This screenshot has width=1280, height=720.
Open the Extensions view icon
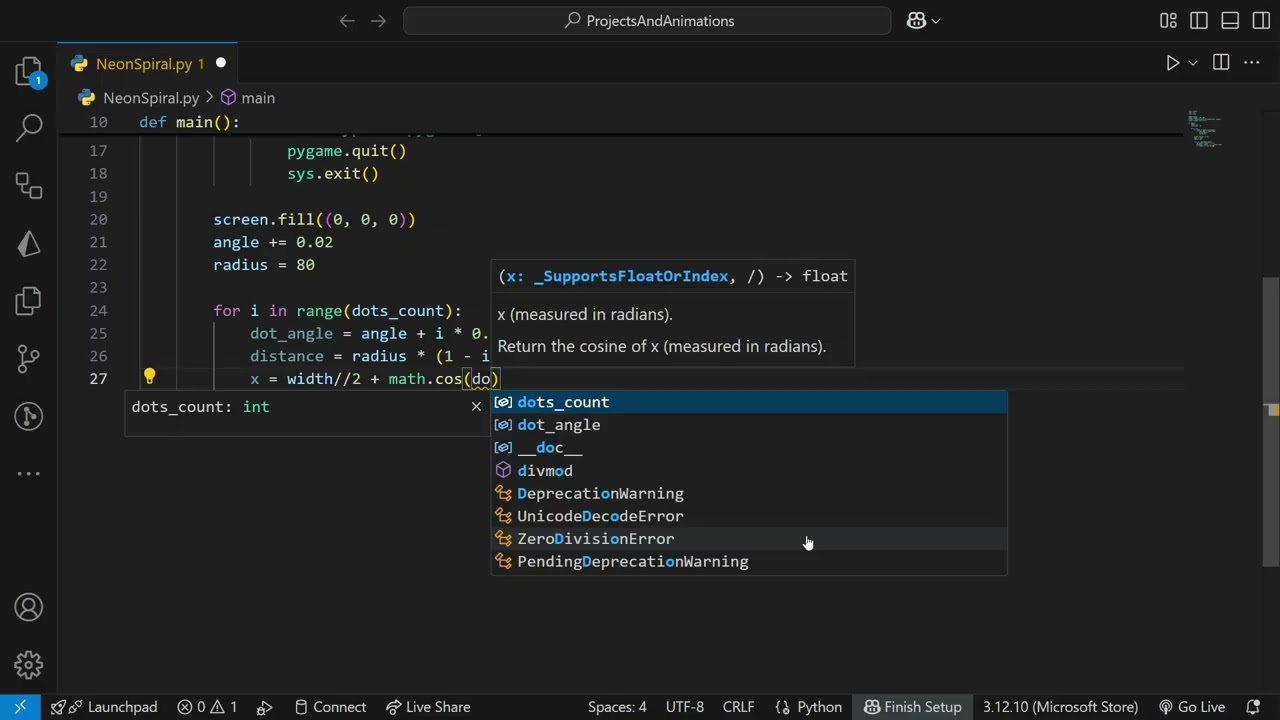(x=29, y=185)
